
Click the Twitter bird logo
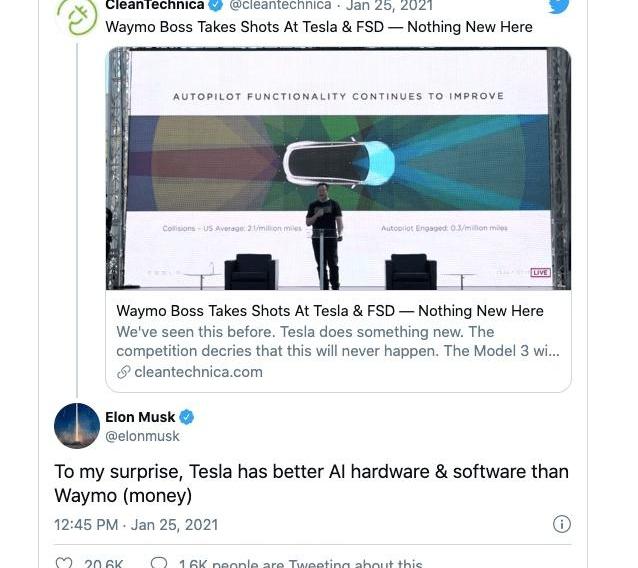tap(559, 6)
